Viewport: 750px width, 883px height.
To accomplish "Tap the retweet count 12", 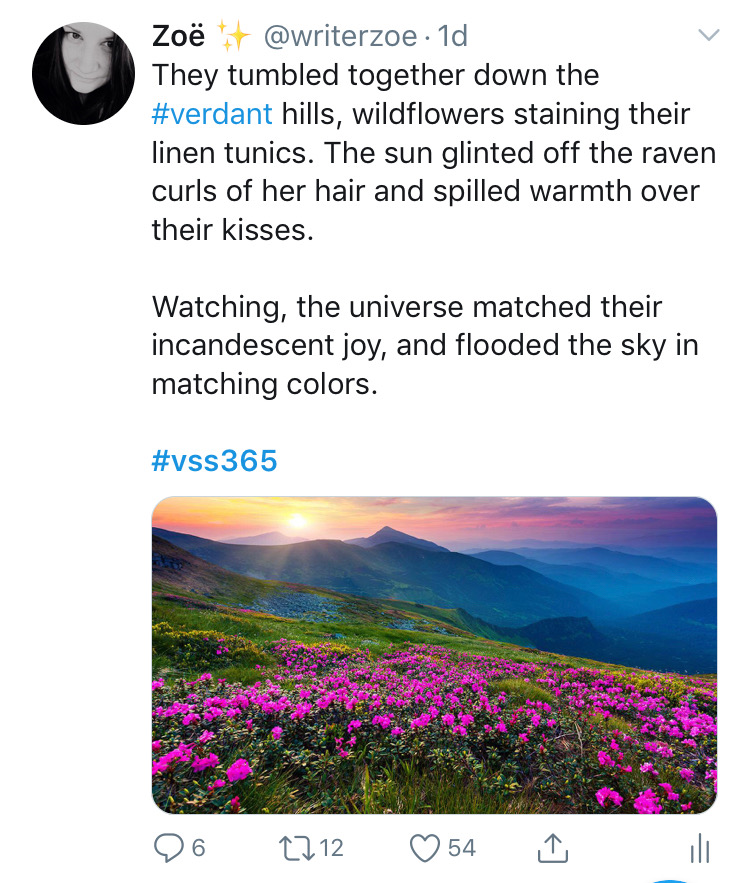I will click(332, 848).
